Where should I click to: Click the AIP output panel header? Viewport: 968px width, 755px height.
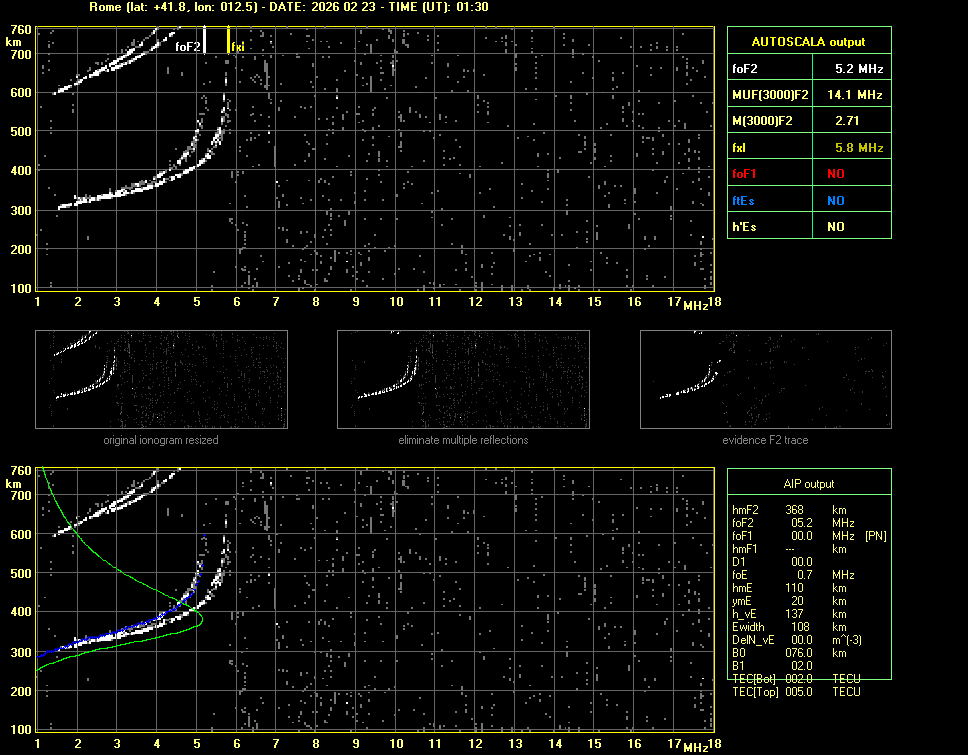[809, 483]
